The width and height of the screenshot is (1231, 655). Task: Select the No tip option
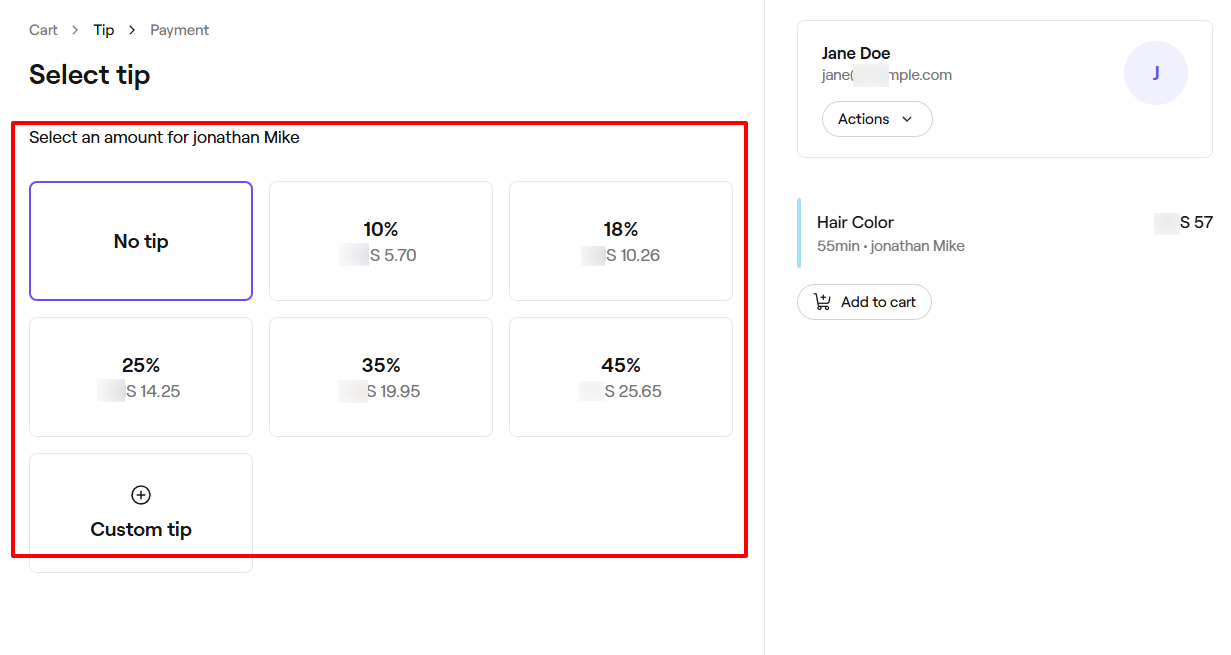(x=141, y=241)
